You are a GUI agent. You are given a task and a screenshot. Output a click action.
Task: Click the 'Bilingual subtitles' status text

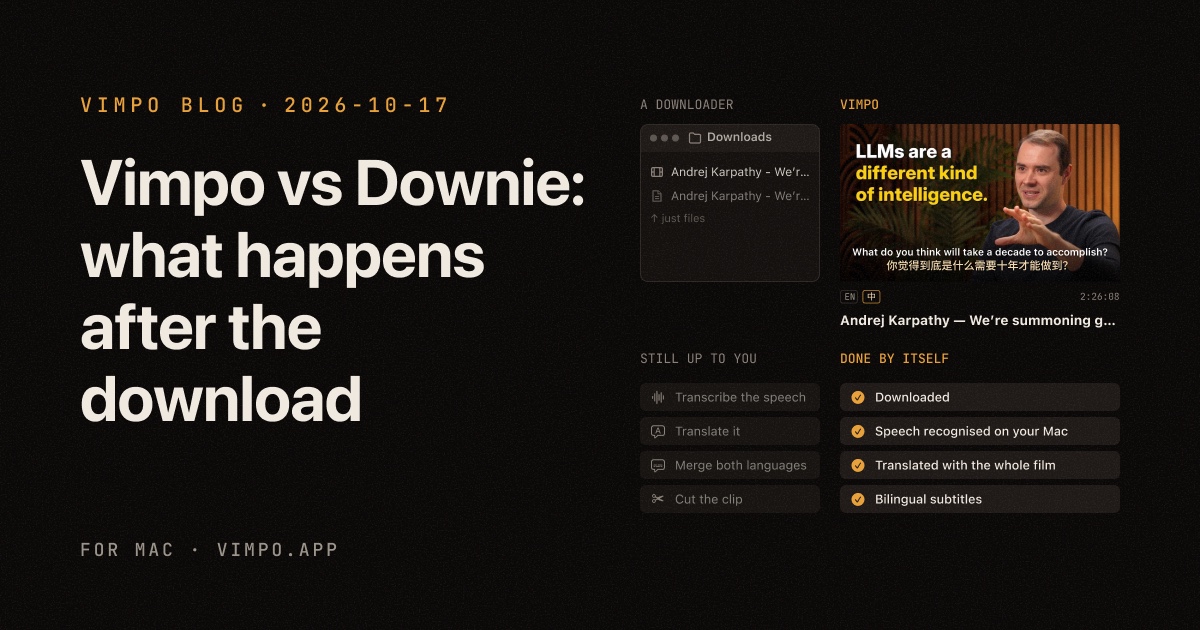[928, 499]
